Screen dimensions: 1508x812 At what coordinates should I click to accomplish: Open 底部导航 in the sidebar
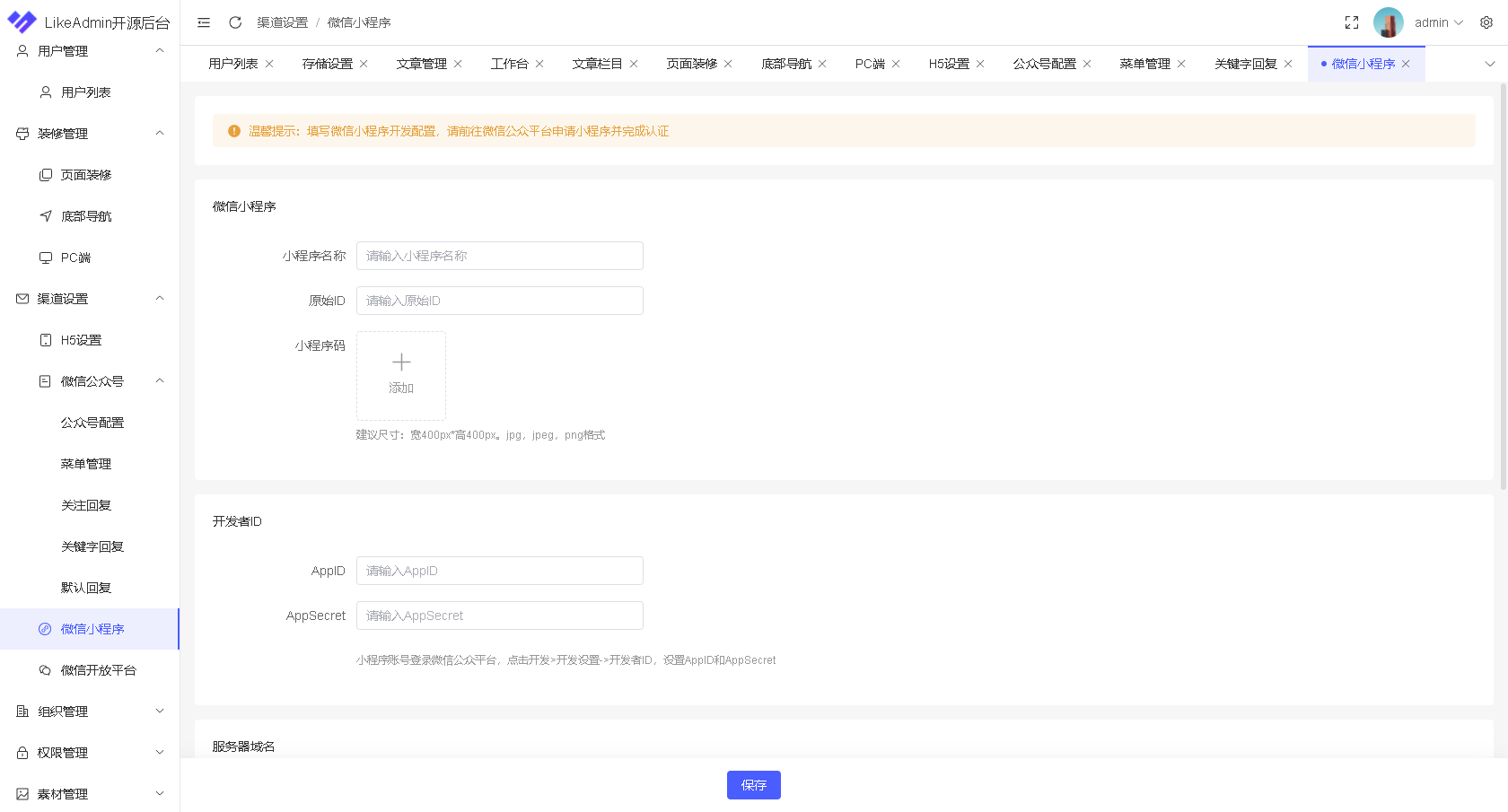(90, 216)
